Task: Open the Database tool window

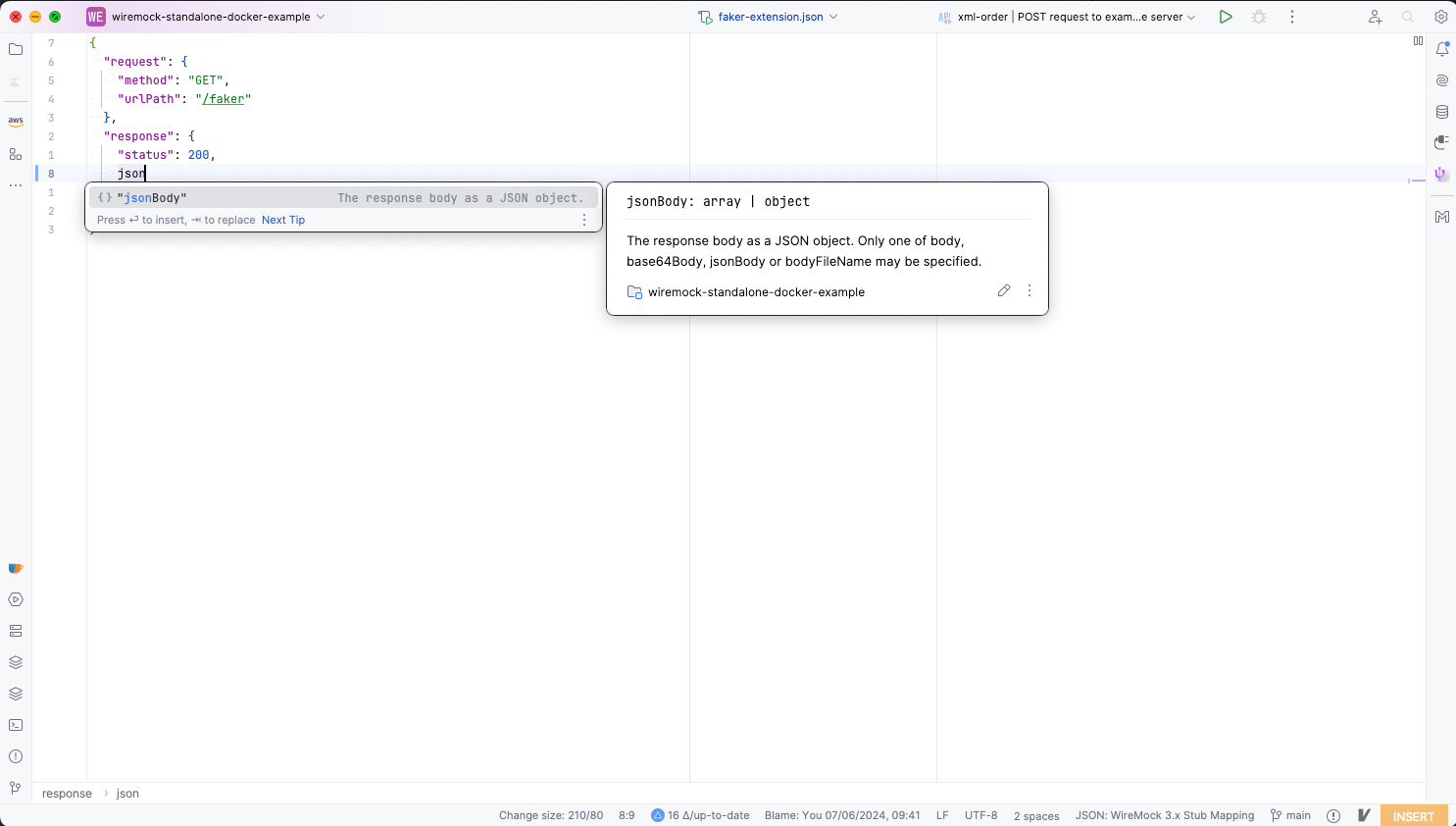Action: pos(1442,112)
